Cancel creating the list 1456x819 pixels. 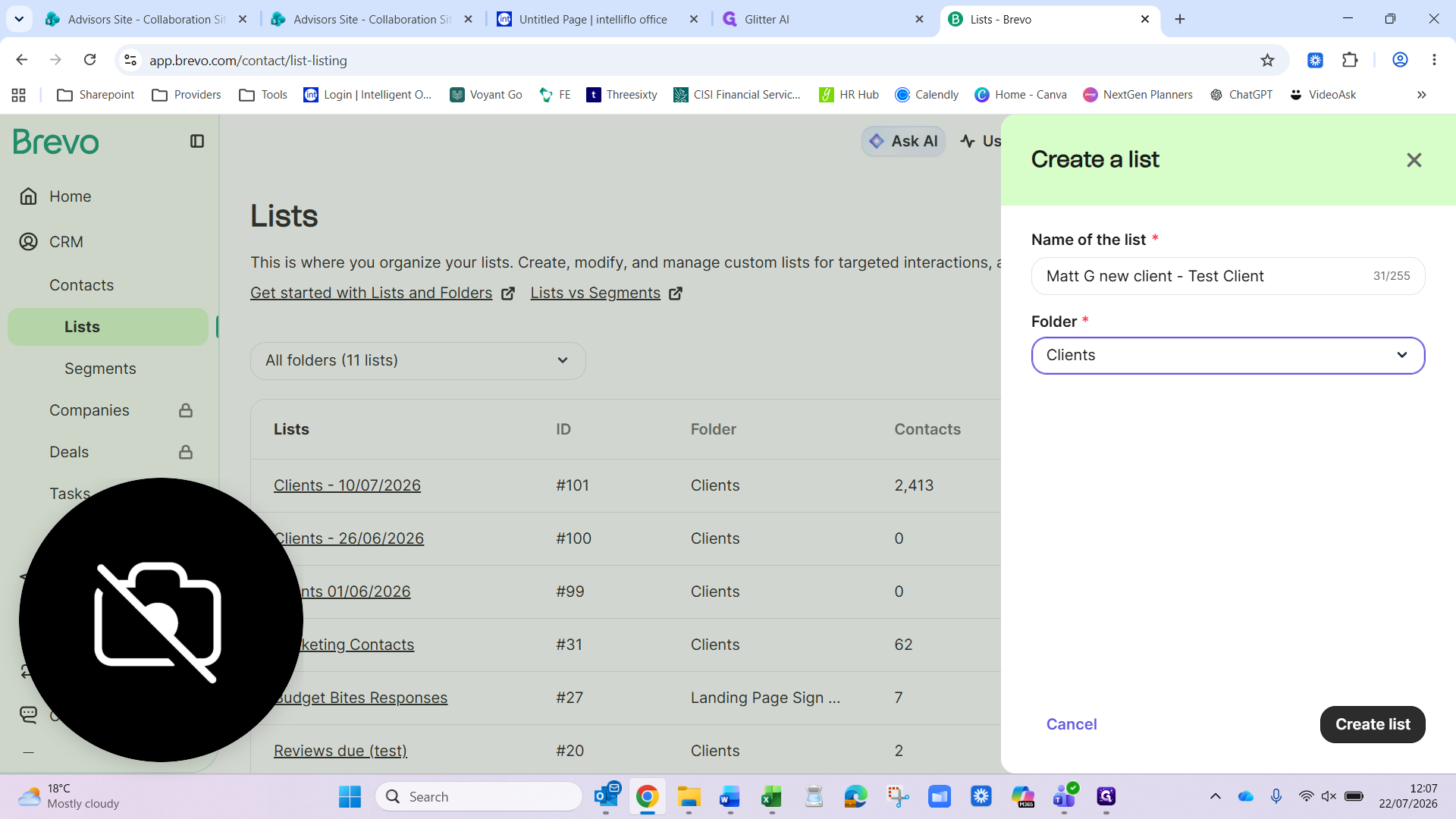click(1072, 724)
